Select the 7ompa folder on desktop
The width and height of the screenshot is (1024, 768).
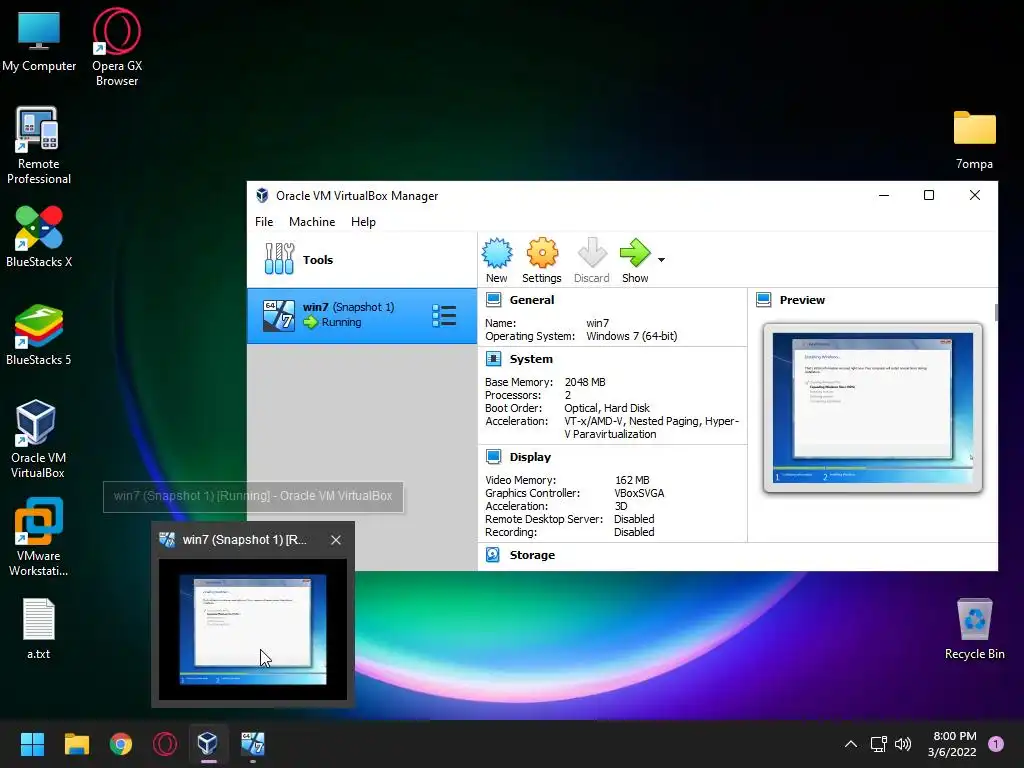tap(974, 140)
